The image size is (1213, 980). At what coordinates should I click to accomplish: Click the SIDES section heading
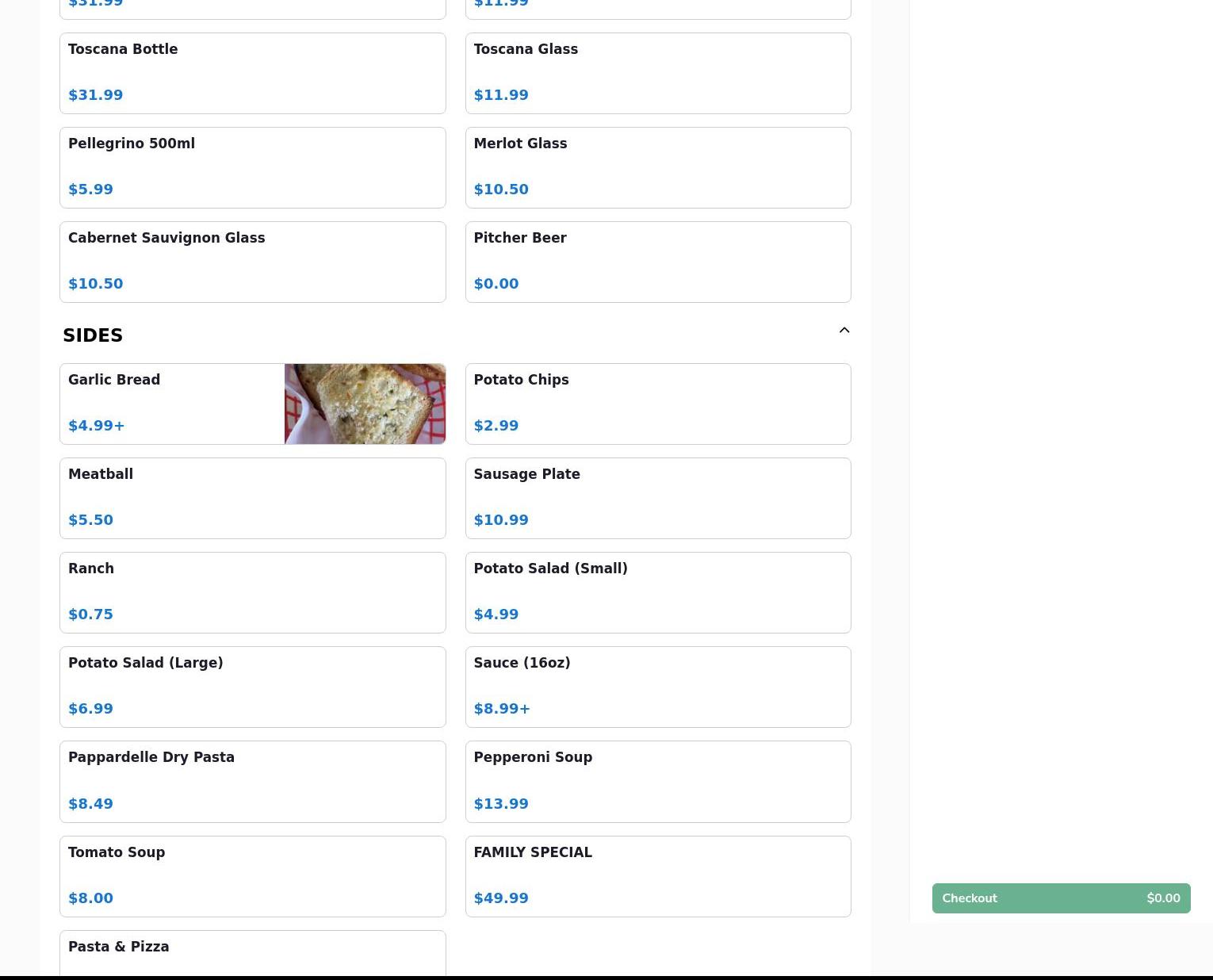(x=93, y=335)
